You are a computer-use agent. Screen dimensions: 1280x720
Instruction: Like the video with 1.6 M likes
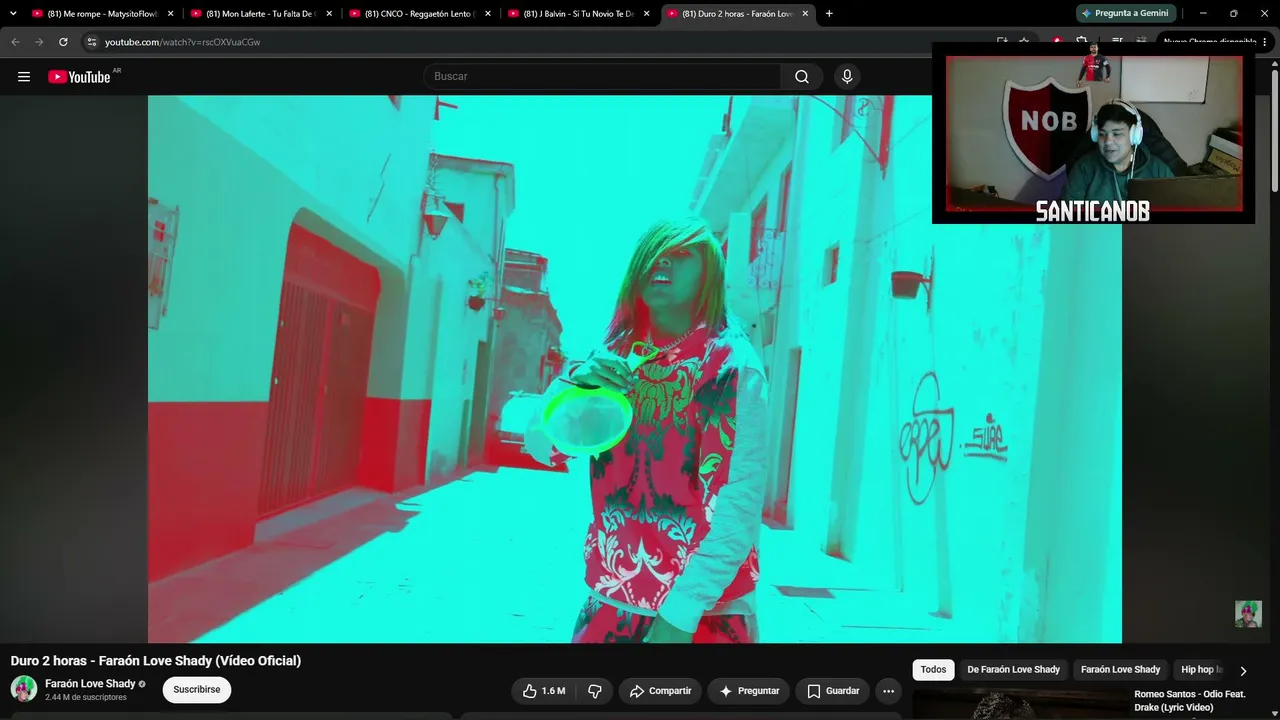point(544,691)
